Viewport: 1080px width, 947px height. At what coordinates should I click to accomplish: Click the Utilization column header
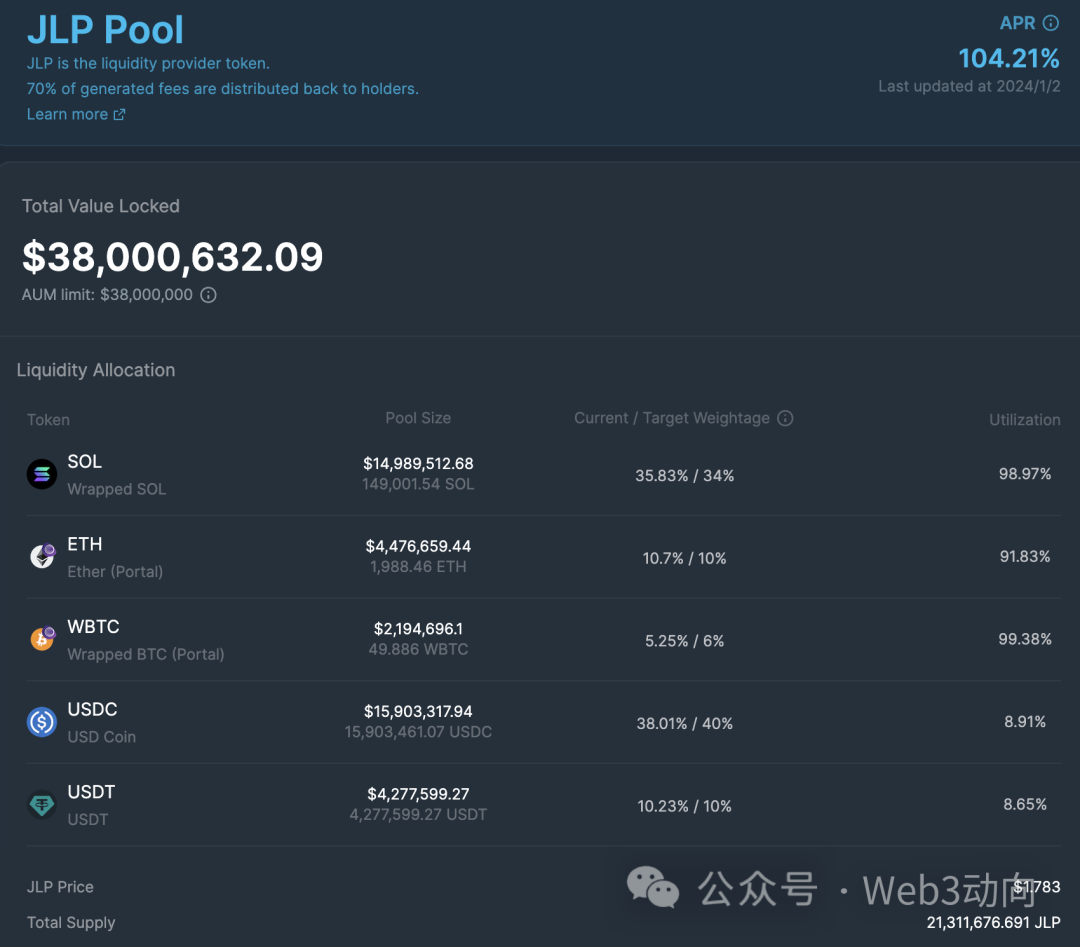coord(1024,420)
